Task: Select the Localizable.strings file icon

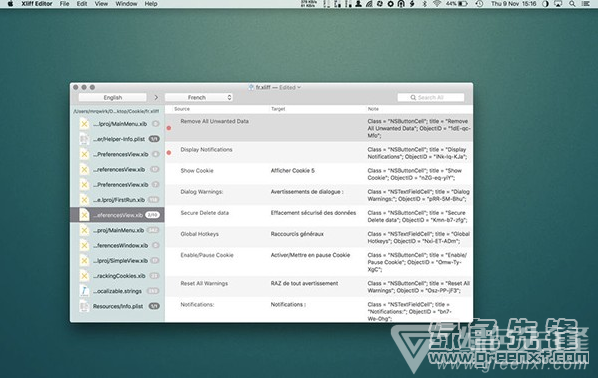Action: click(x=84, y=291)
